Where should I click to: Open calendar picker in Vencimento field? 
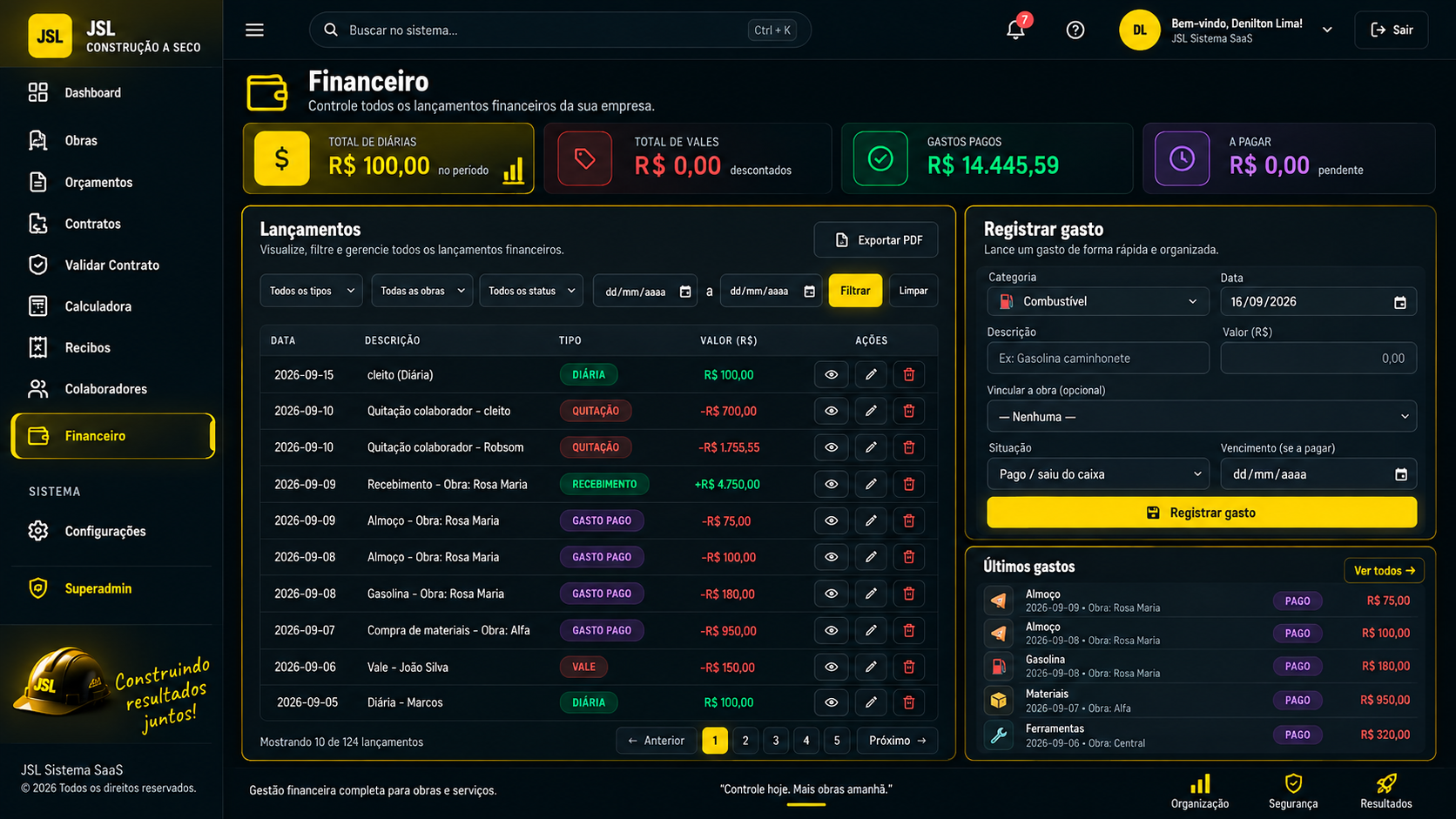point(1400,474)
